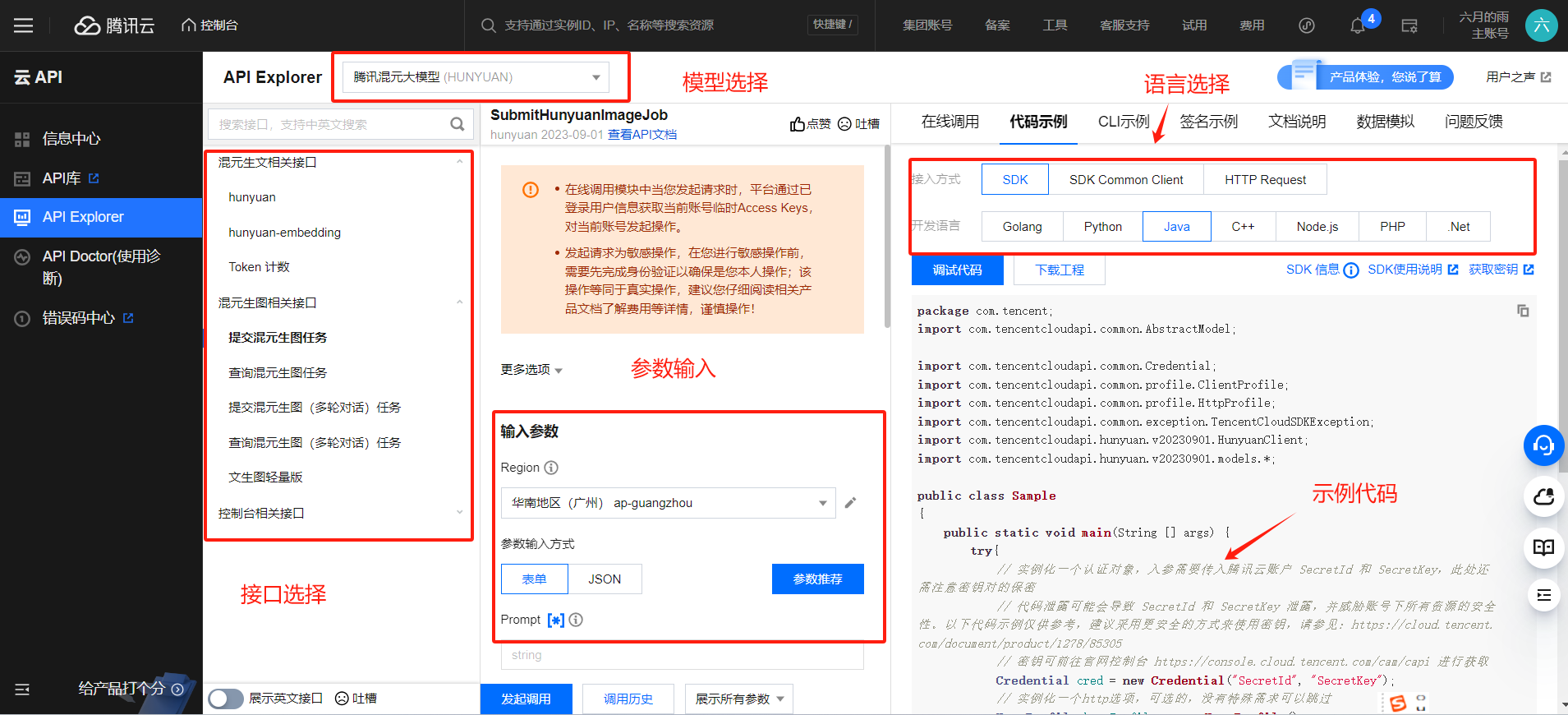The image size is (1568, 715).
Task: Click the Region info icon
Action: [551, 468]
